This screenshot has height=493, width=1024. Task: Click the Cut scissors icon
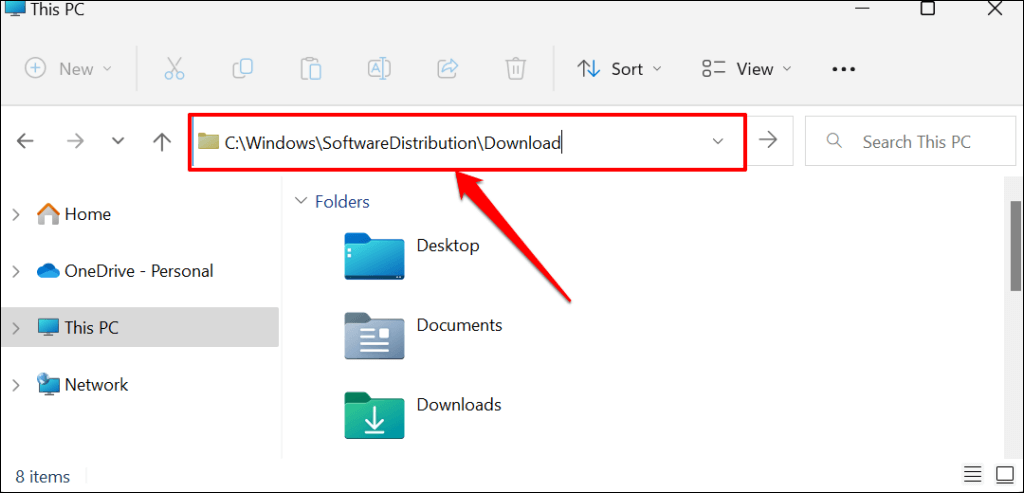point(174,69)
